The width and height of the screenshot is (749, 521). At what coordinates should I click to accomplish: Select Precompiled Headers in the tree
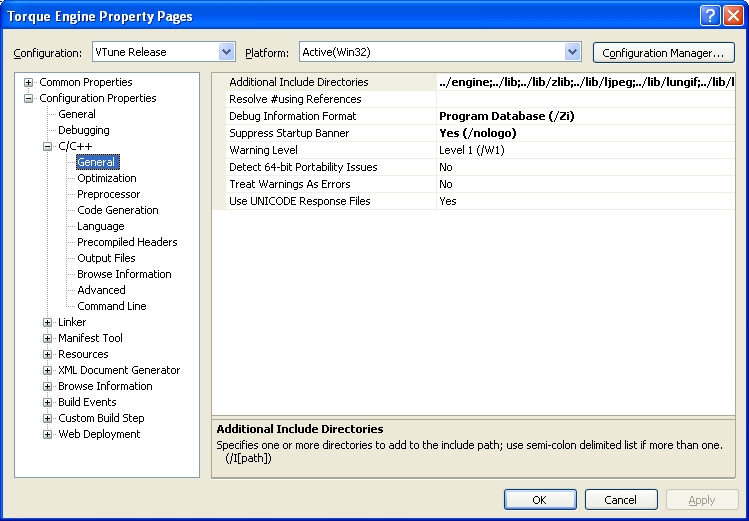pos(127,242)
